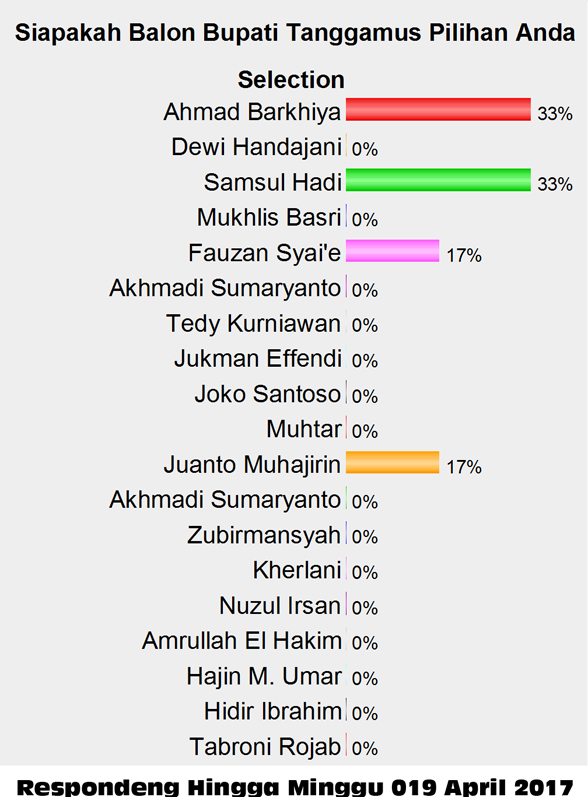The image size is (588, 797).
Task: Click the green Samsul Hadi bar
Action: pos(438,180)
